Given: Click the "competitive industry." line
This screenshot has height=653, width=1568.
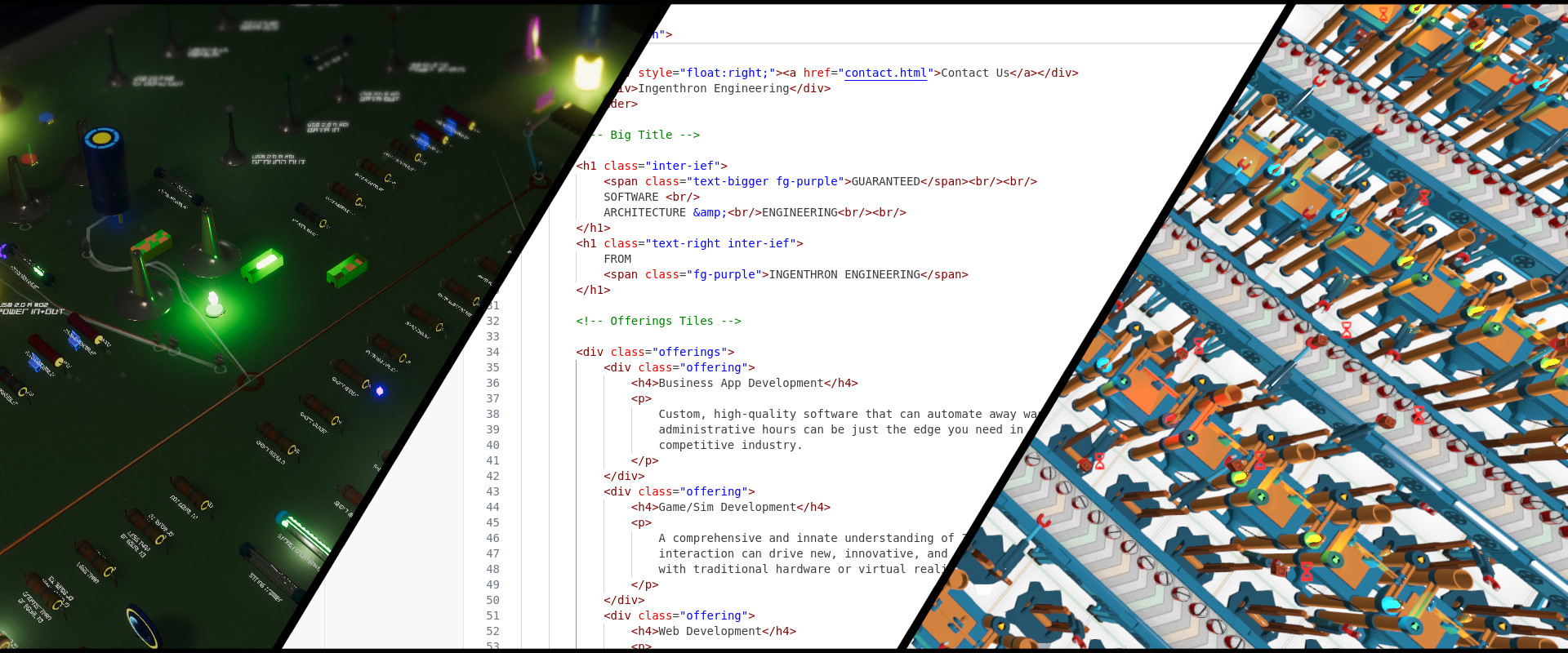Looking at the screenshot, I should [730, 445].
